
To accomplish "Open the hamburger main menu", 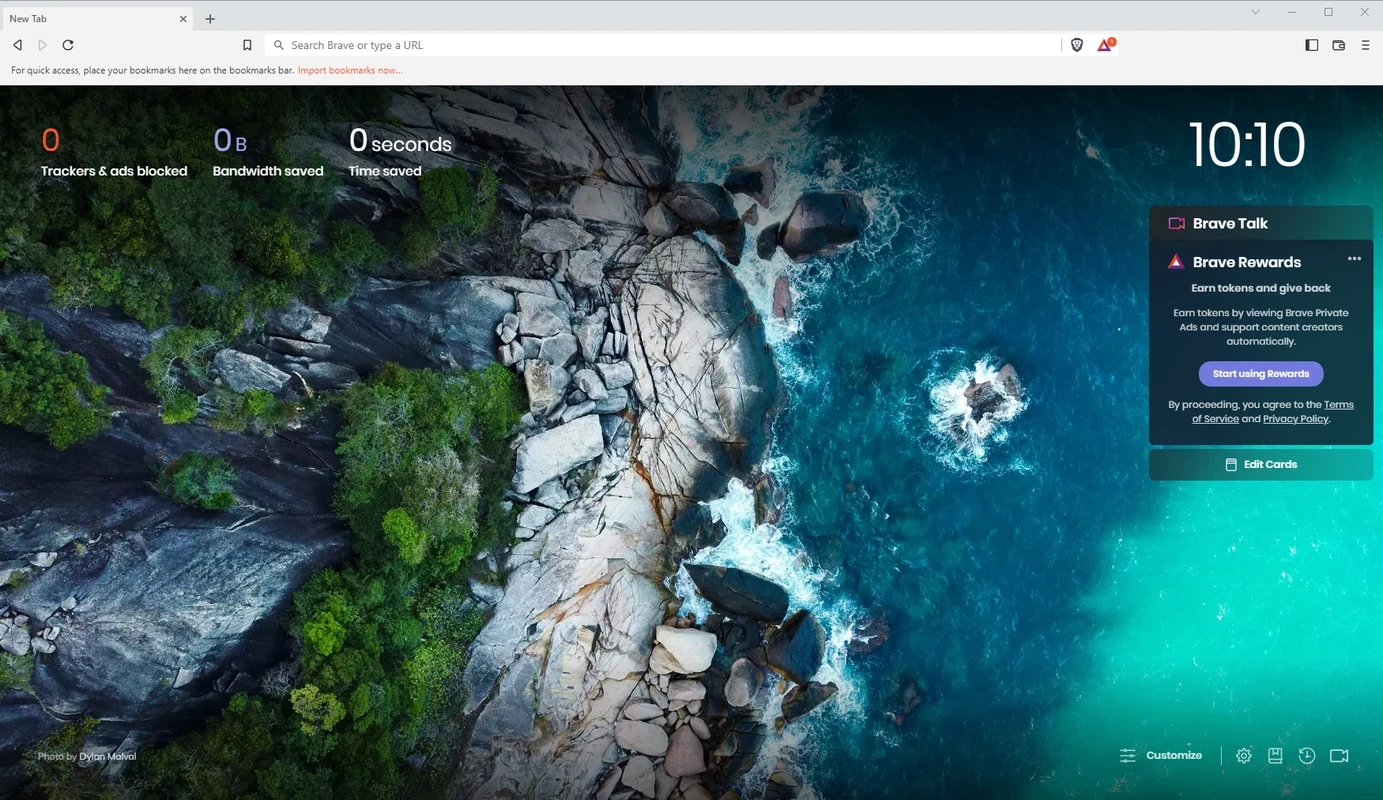I will click(x=1366, y=45).
